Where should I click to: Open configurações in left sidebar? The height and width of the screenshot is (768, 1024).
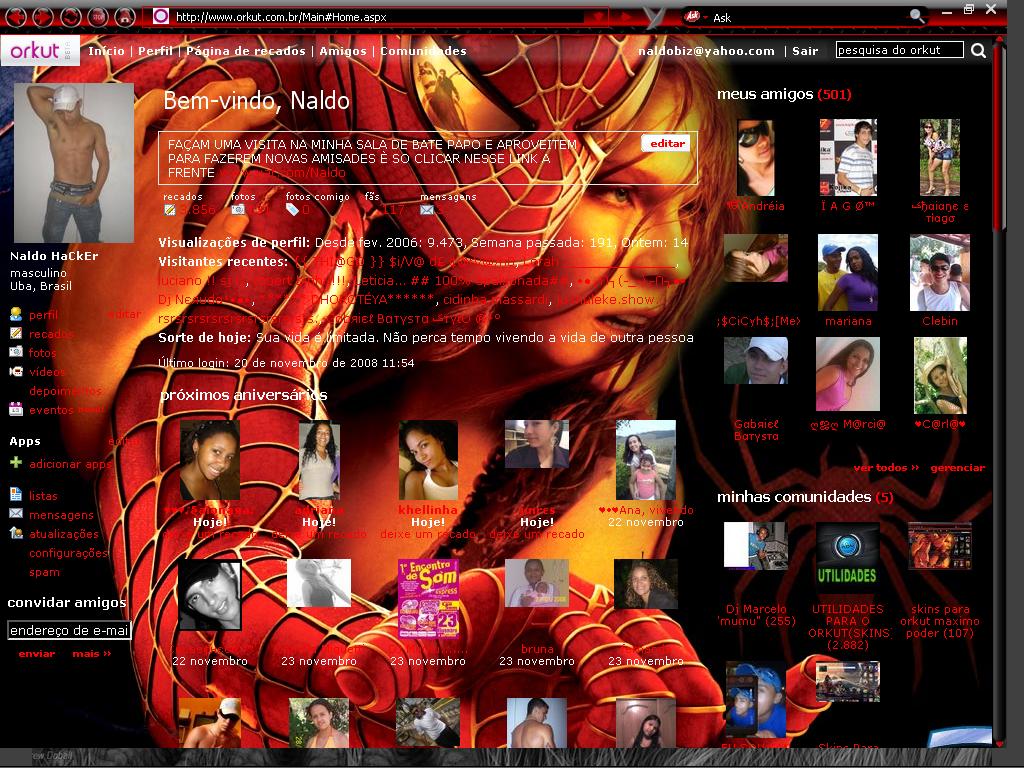tap(68, 553)
